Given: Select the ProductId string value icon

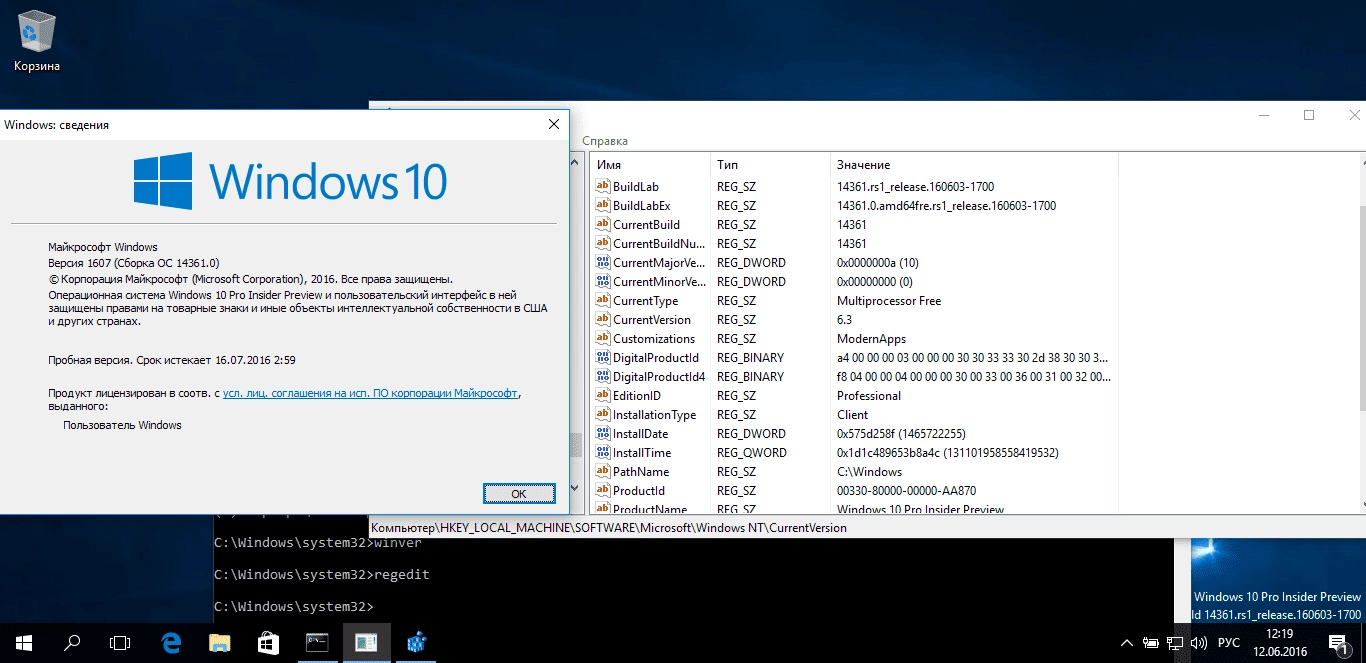Looking at the screenshot, I should pyautogui.click(x=603, y=491).
